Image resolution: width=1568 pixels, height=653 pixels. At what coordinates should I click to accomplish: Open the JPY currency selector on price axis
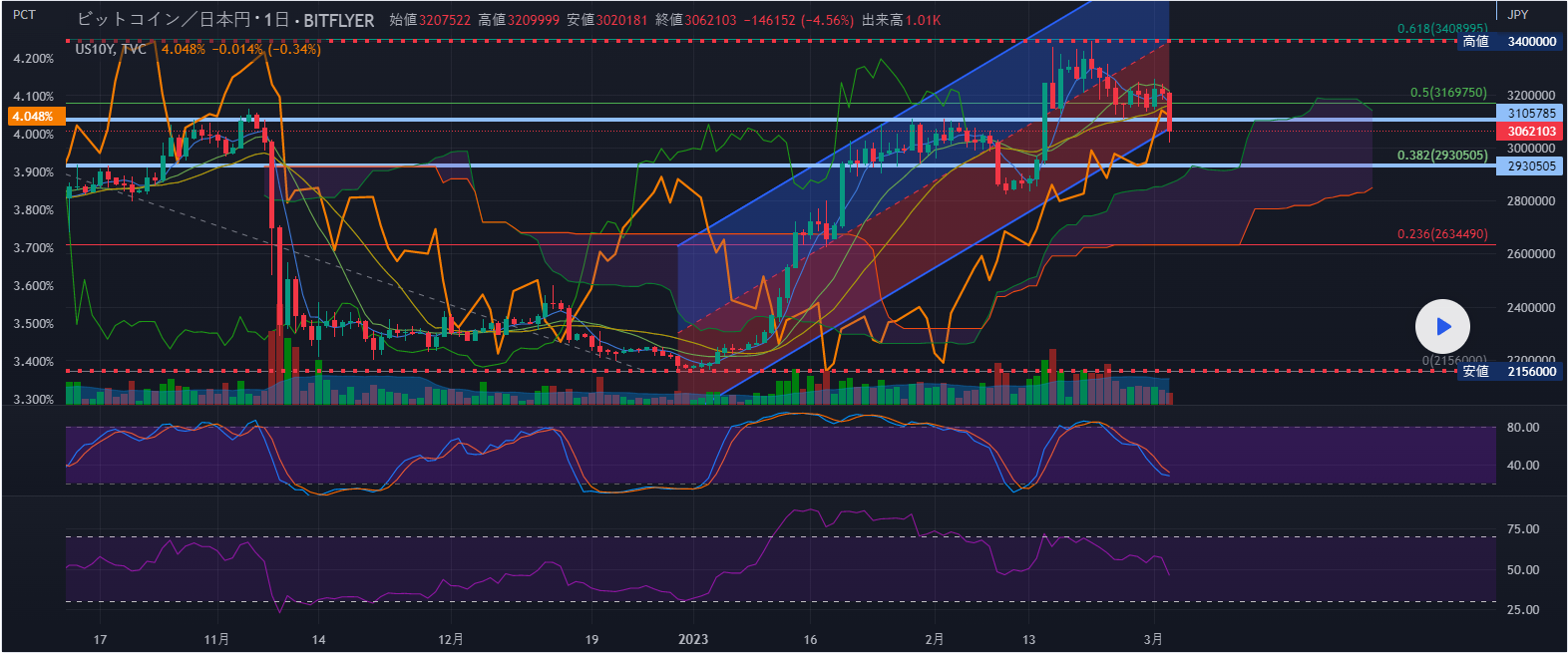1517,14
